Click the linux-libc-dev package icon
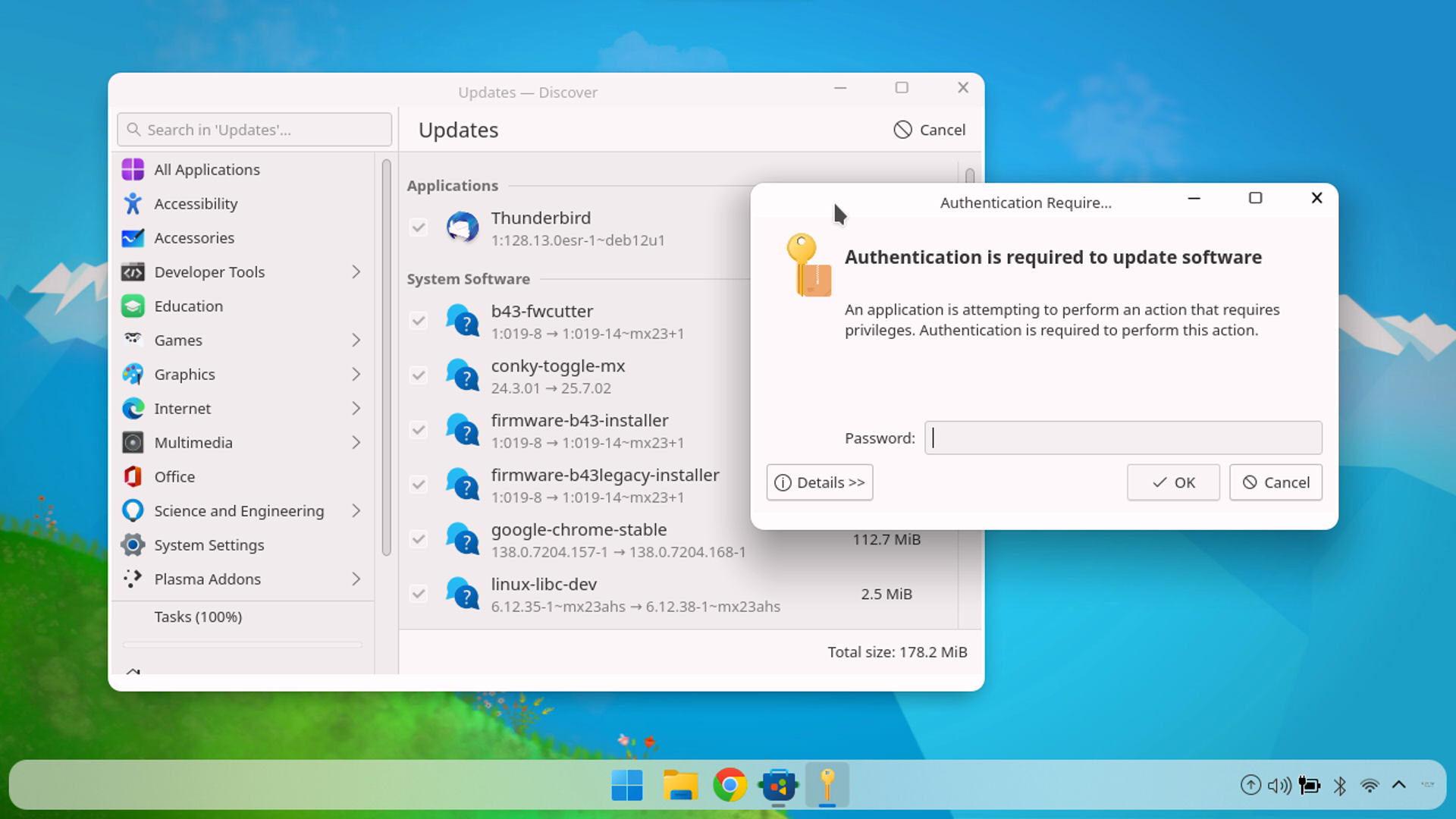This screenshot has height=819, width=1456. point(463,594)
